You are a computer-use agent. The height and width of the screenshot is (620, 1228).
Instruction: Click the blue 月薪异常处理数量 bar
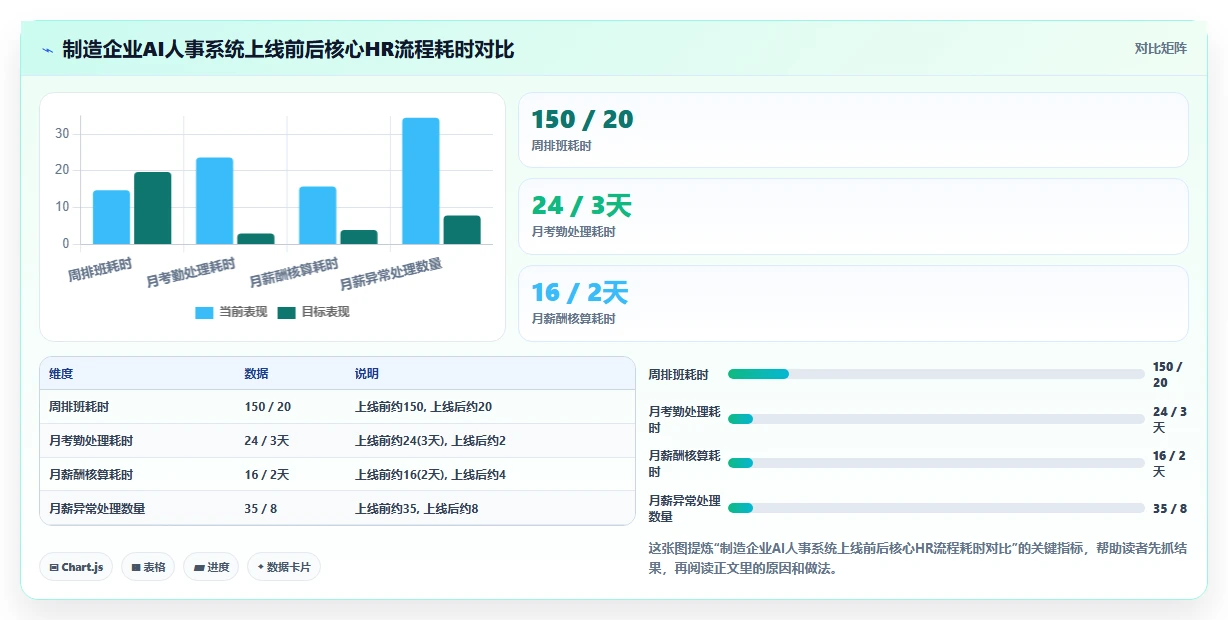[x=421, y=181]
